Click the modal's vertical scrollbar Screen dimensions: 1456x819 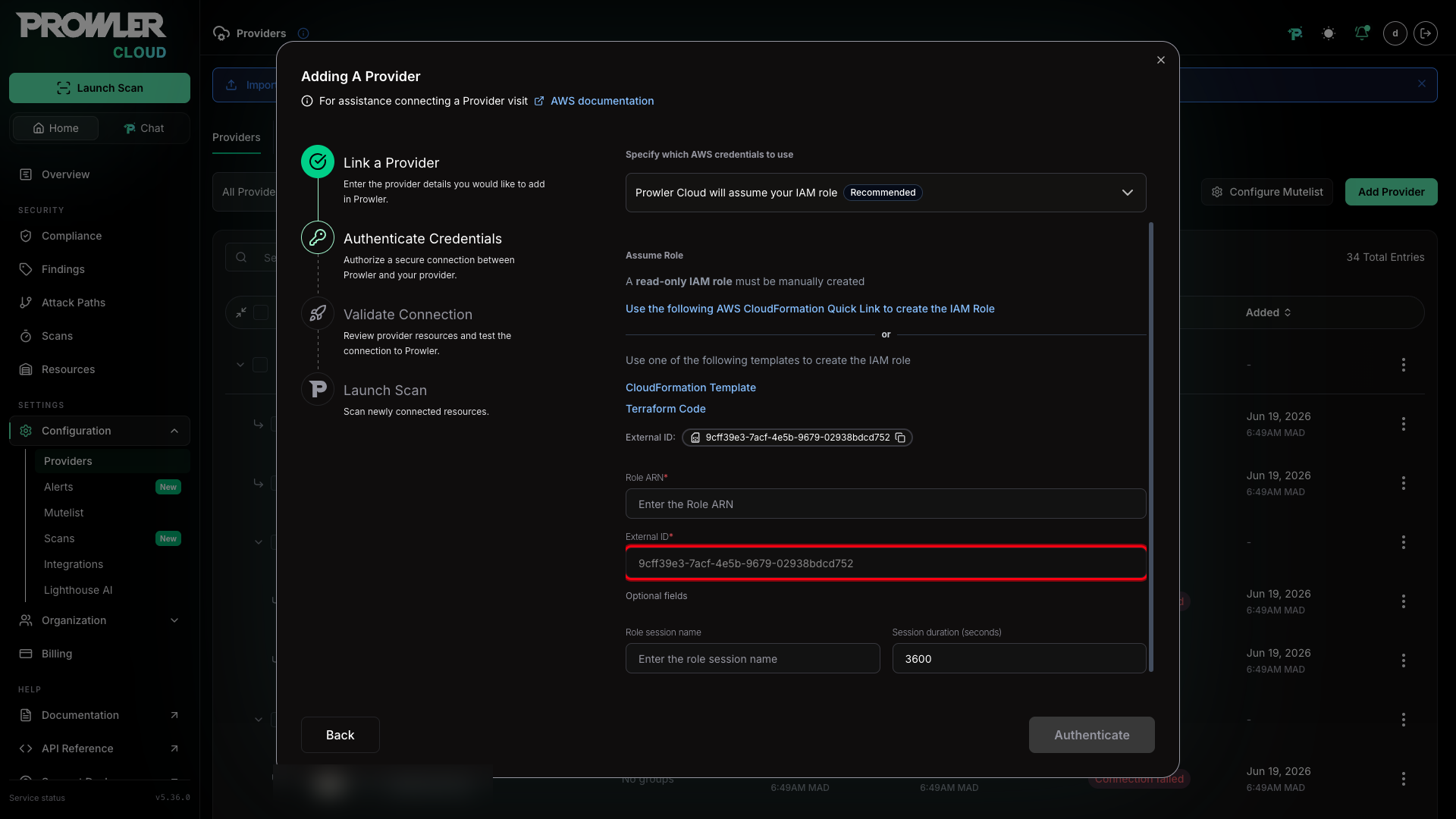(x=1151, y=447)
